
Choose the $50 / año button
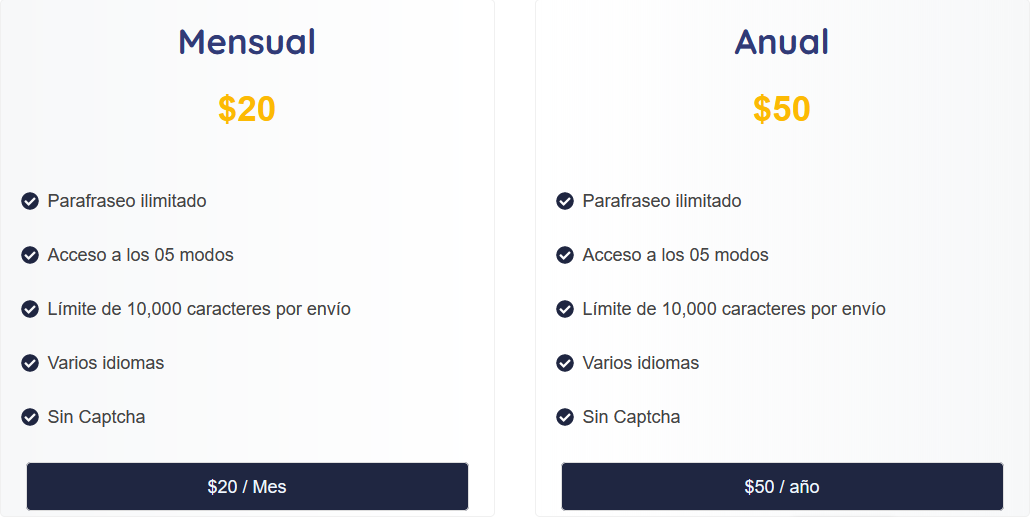[x=782, y=487]
